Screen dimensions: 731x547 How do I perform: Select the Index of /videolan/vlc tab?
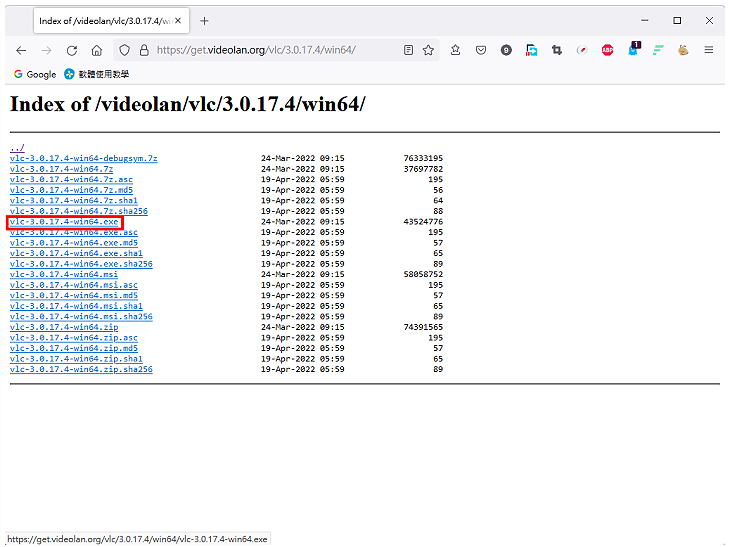pos(111,21)
